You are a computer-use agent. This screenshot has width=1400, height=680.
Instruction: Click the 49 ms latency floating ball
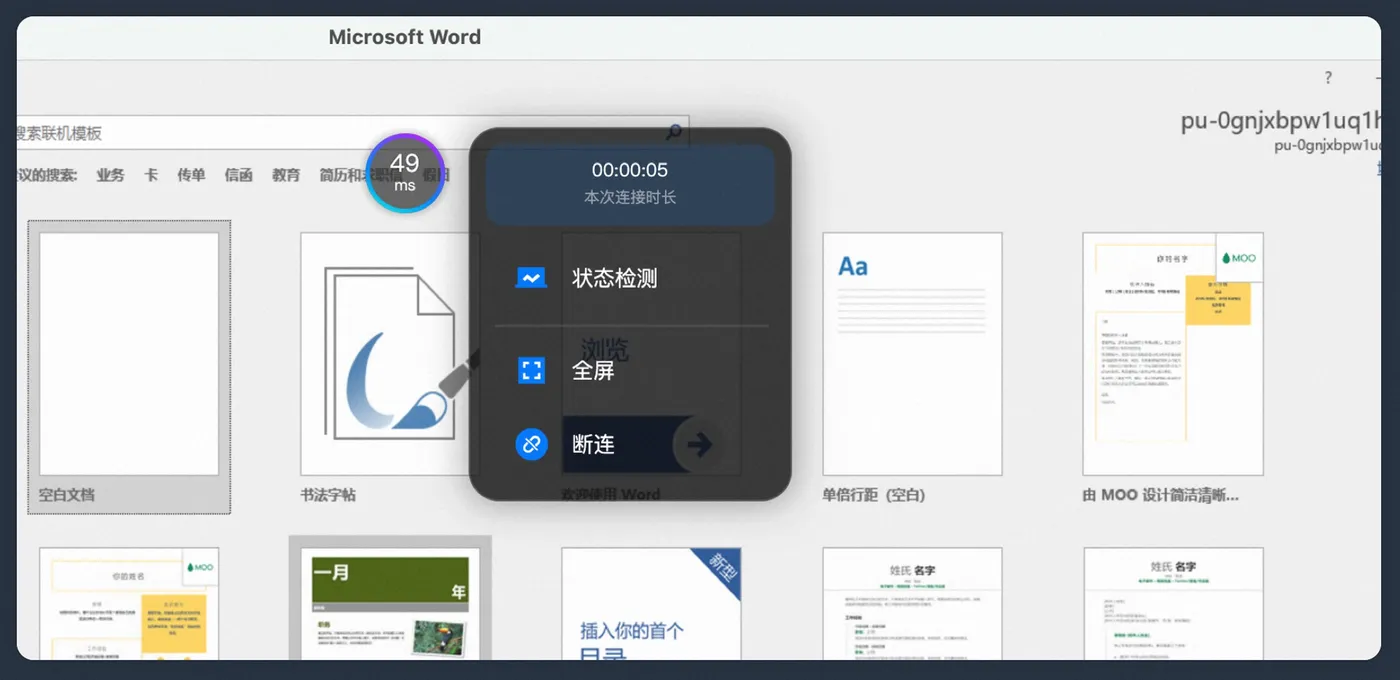click(x=405, y=173)
